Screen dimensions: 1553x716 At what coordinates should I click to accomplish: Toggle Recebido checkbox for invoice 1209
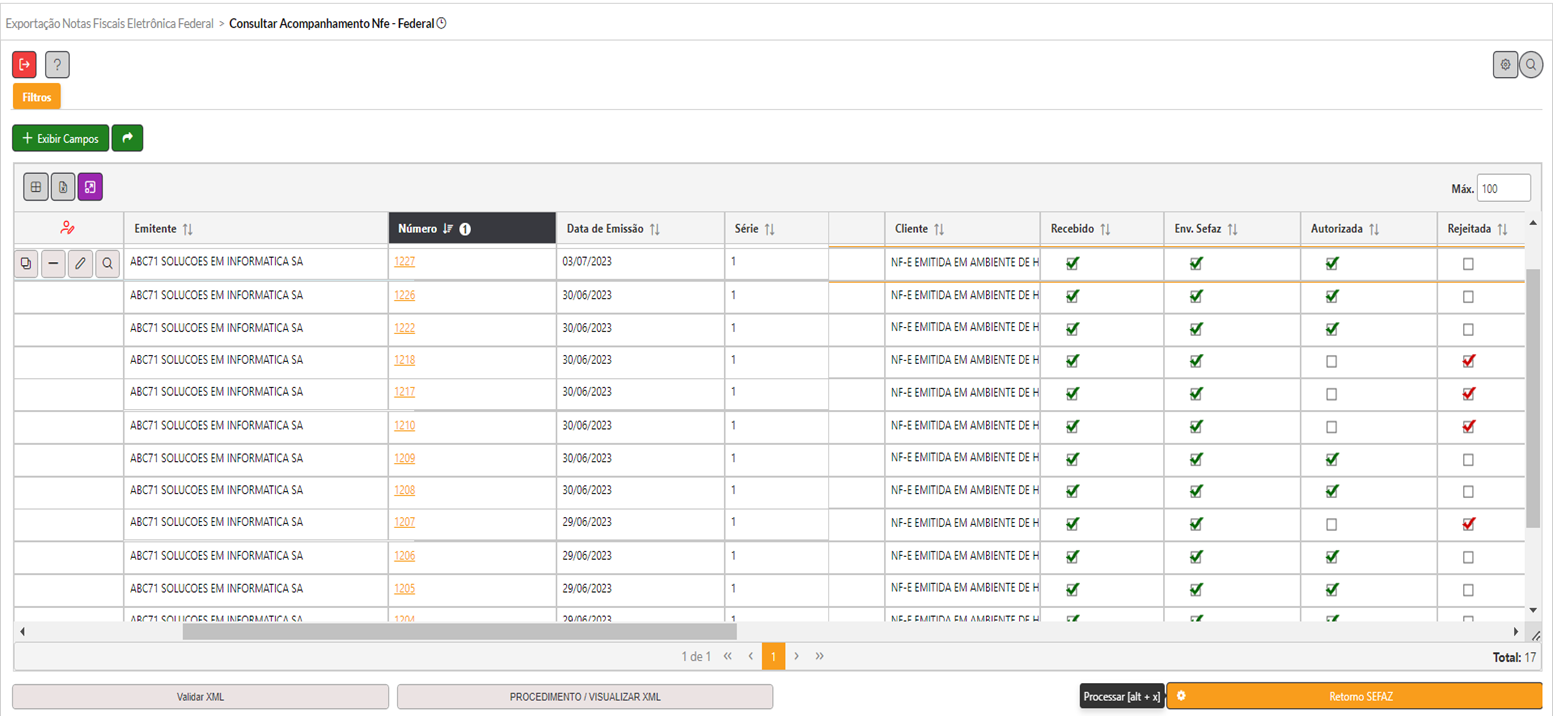pyautogui.click(x=1072, y=459)
